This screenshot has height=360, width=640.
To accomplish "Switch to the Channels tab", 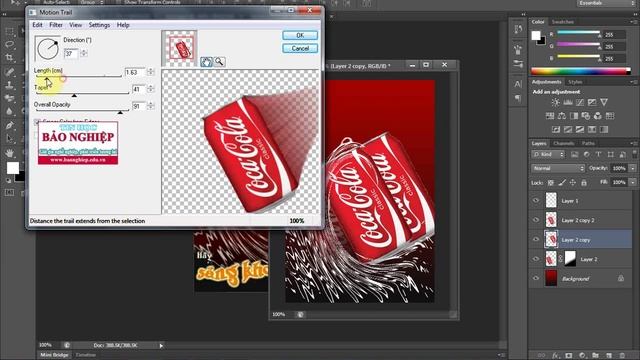I will coord(563,143).
